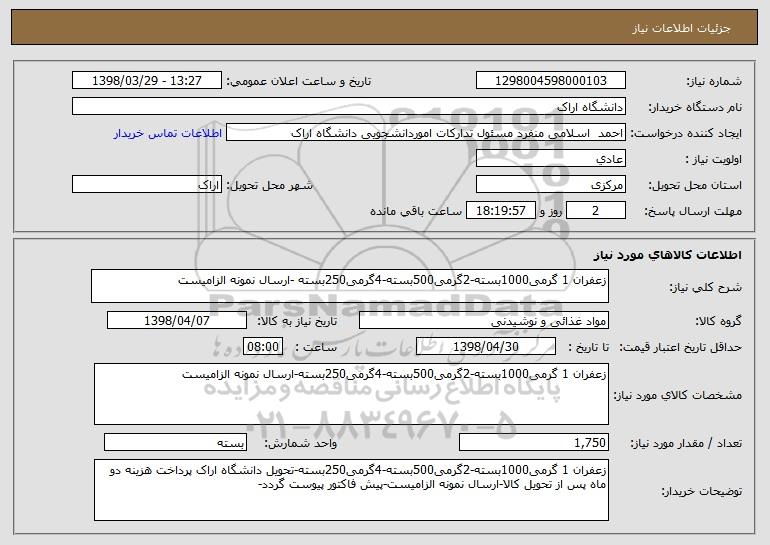770x545 pixels.
Task: Click the remaining time field 18:19:57
Action: point(500,211)
